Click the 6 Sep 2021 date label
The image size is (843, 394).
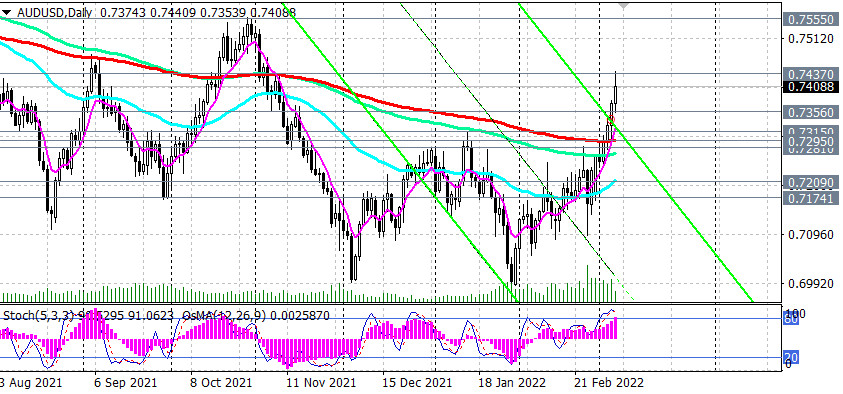(x=126, y=383)
